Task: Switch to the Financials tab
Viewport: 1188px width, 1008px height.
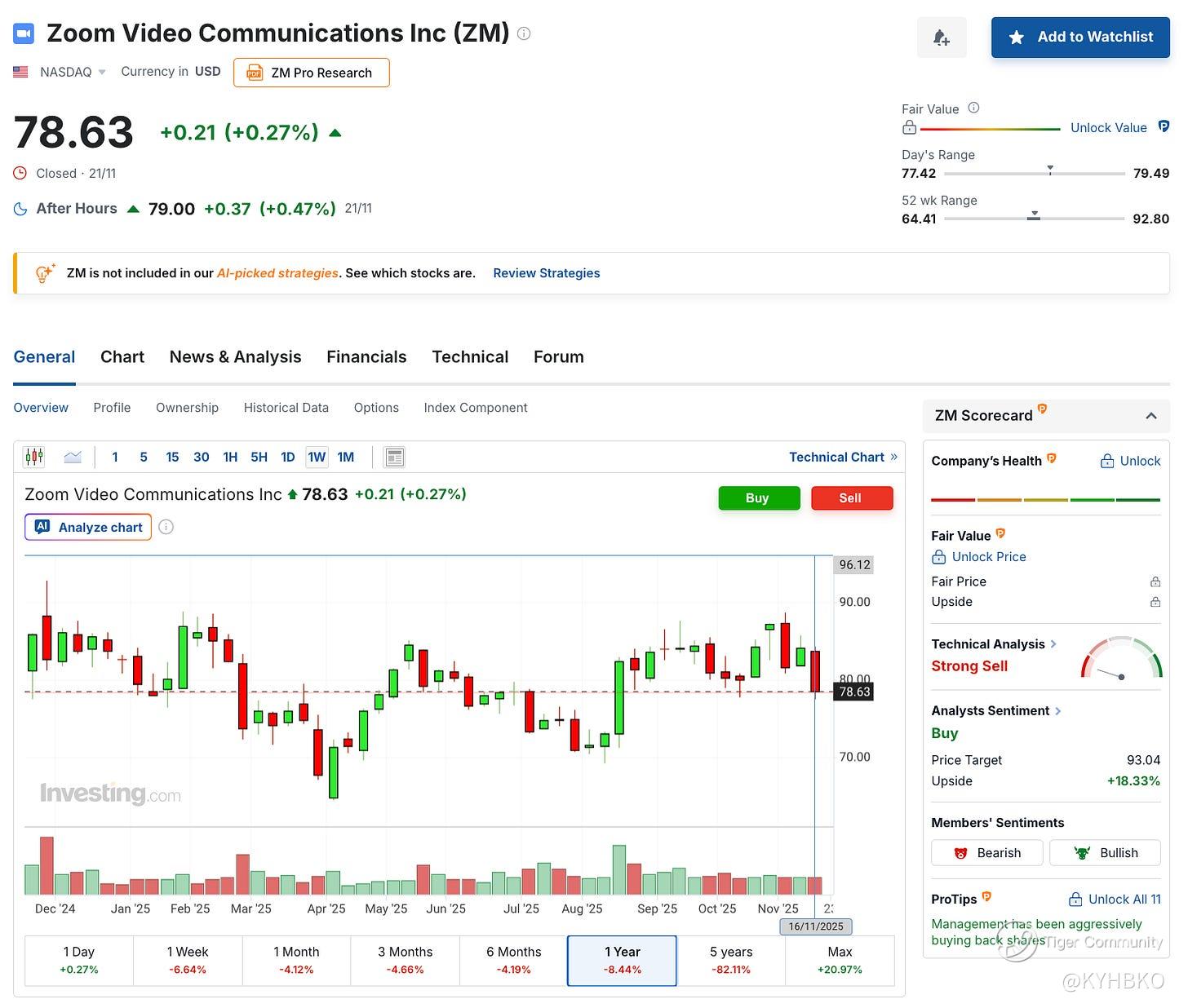Action: (366, 356)
